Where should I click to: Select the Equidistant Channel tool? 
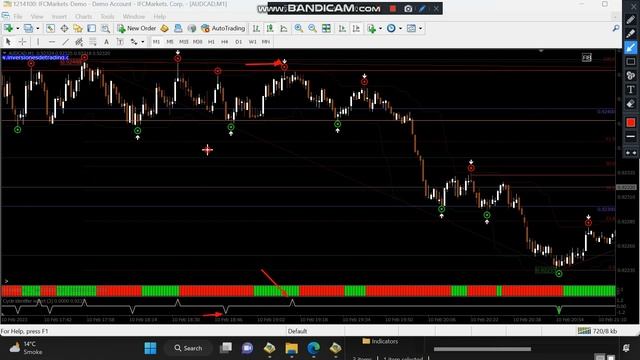(x=79, y=42)
